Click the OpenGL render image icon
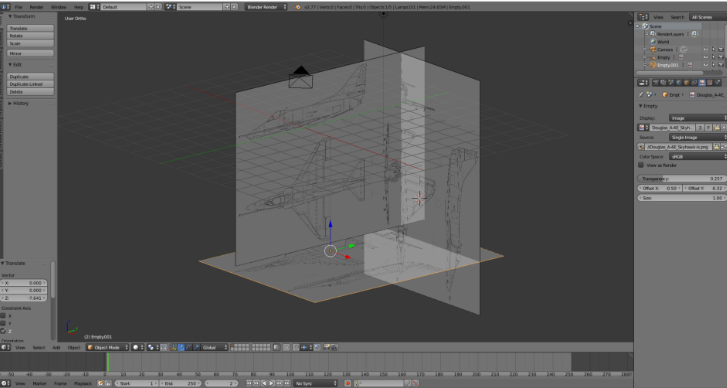727x388 pixels. pyautogui.click(x=327, y=347)
